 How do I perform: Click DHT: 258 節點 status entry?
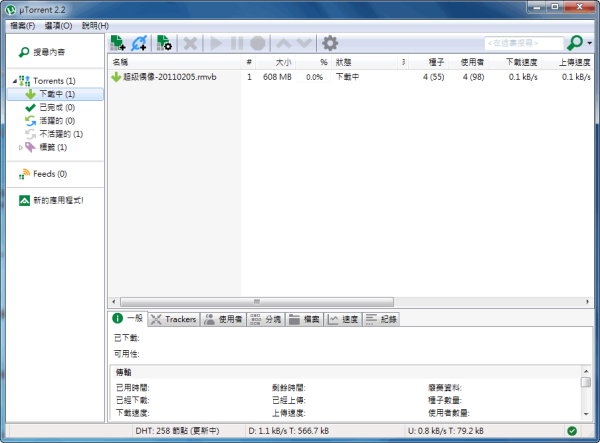coord(177,431)
